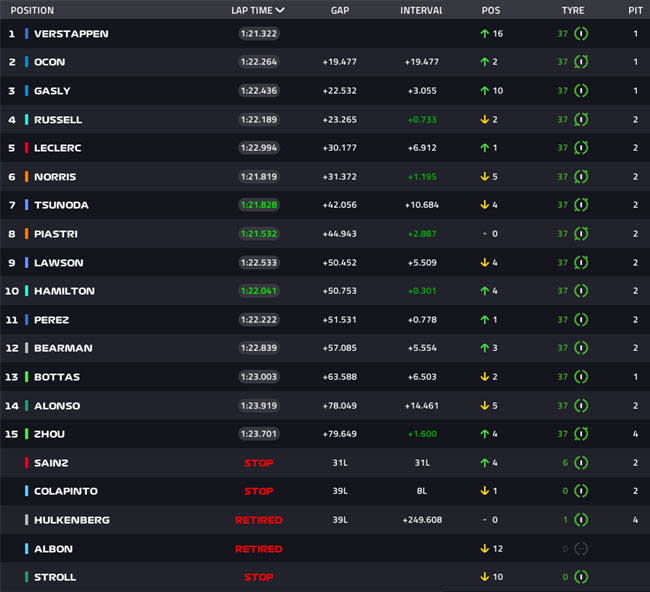This screenshot has height=592, width=650.
Task: Click Piastri's tyre compound icon
Action: click(581, 234)
